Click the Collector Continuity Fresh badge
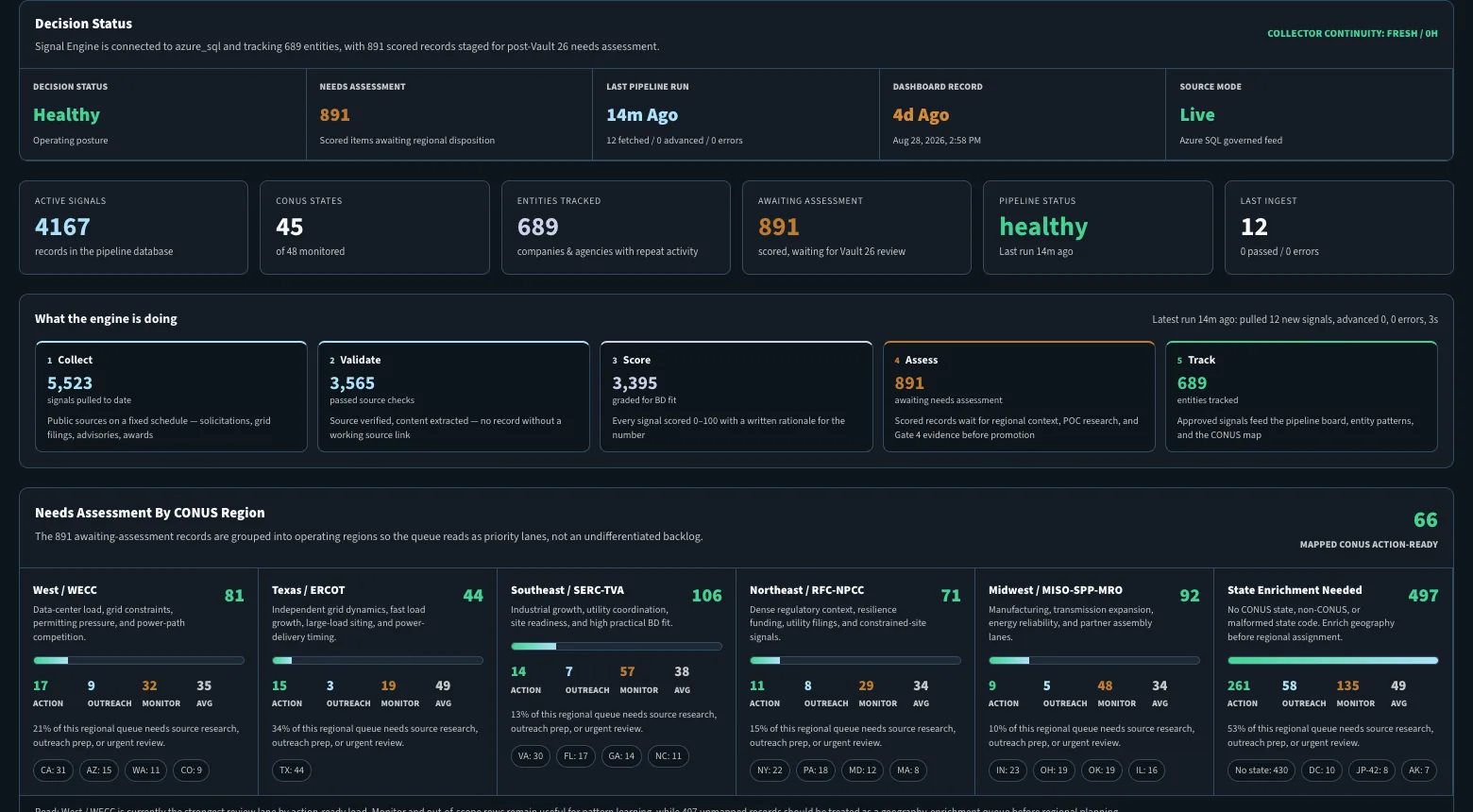This screenshot has width=1473, height=812. pyautogui.click(x=1352, y=33)
